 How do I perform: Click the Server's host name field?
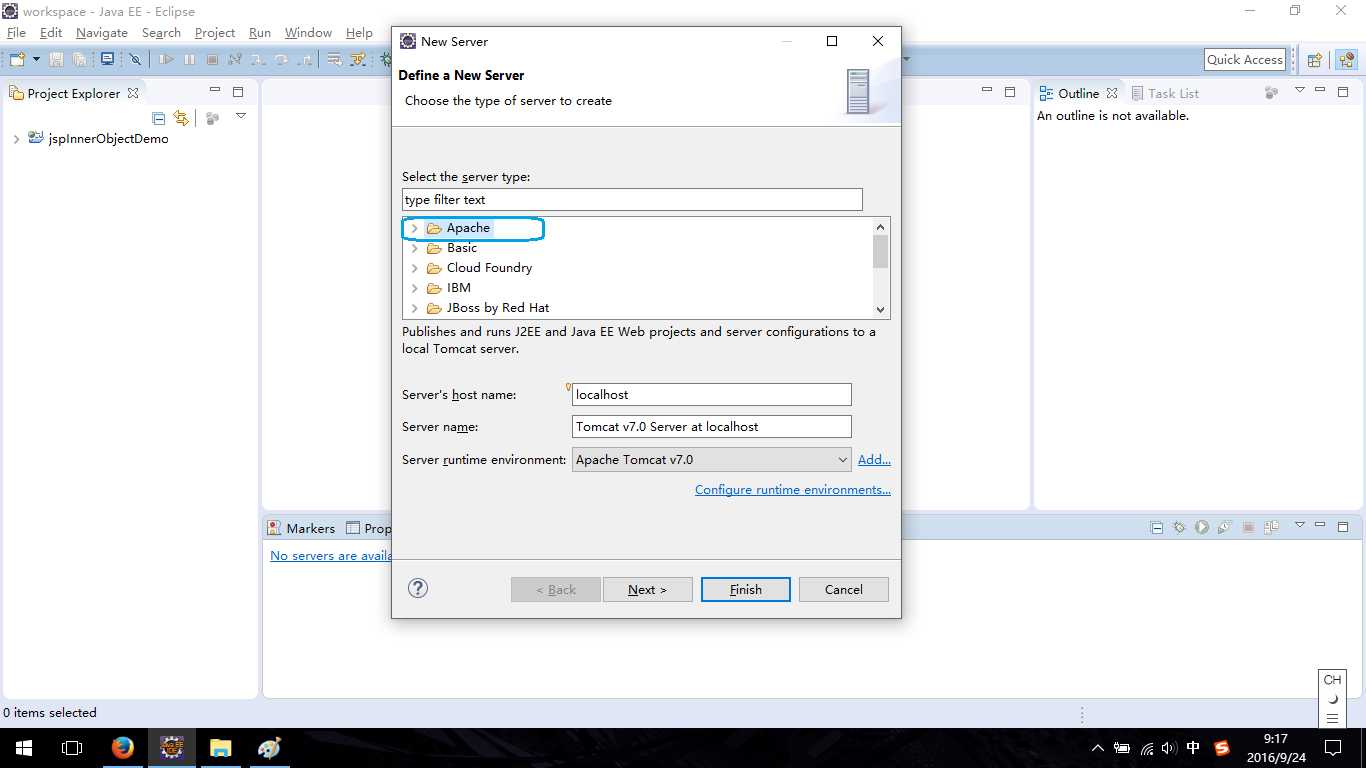point(712,395)
